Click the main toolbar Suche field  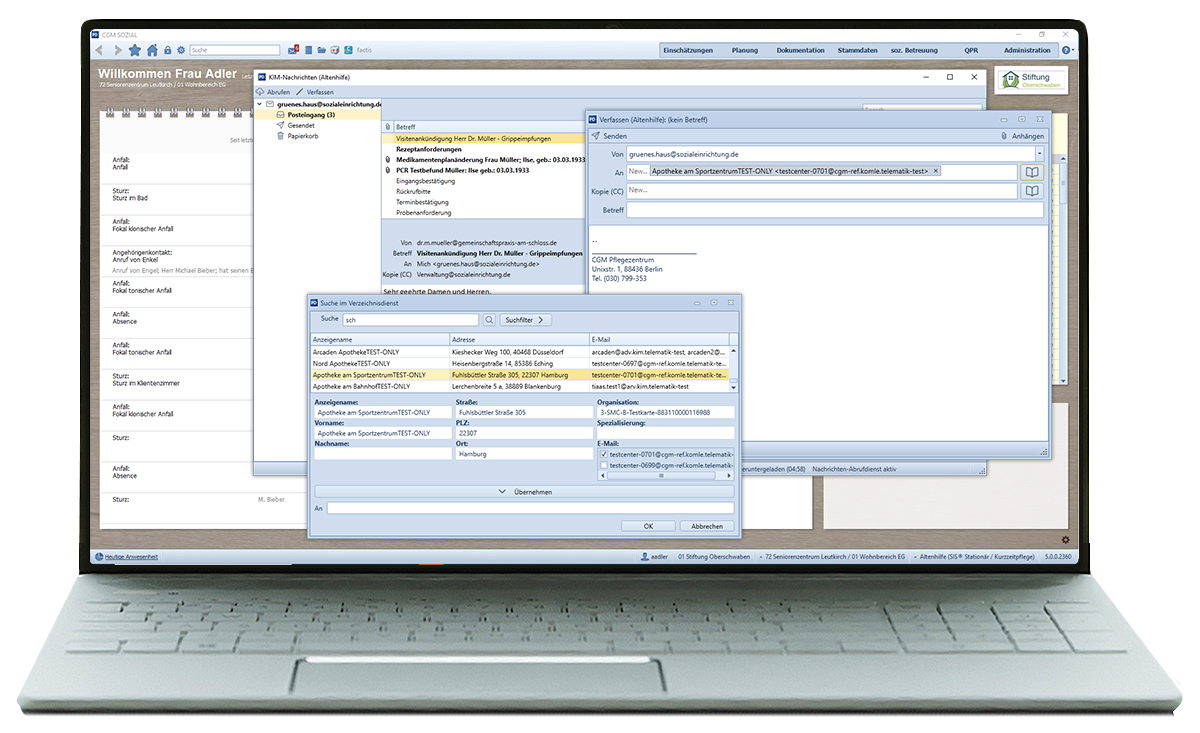click(235, 50)
